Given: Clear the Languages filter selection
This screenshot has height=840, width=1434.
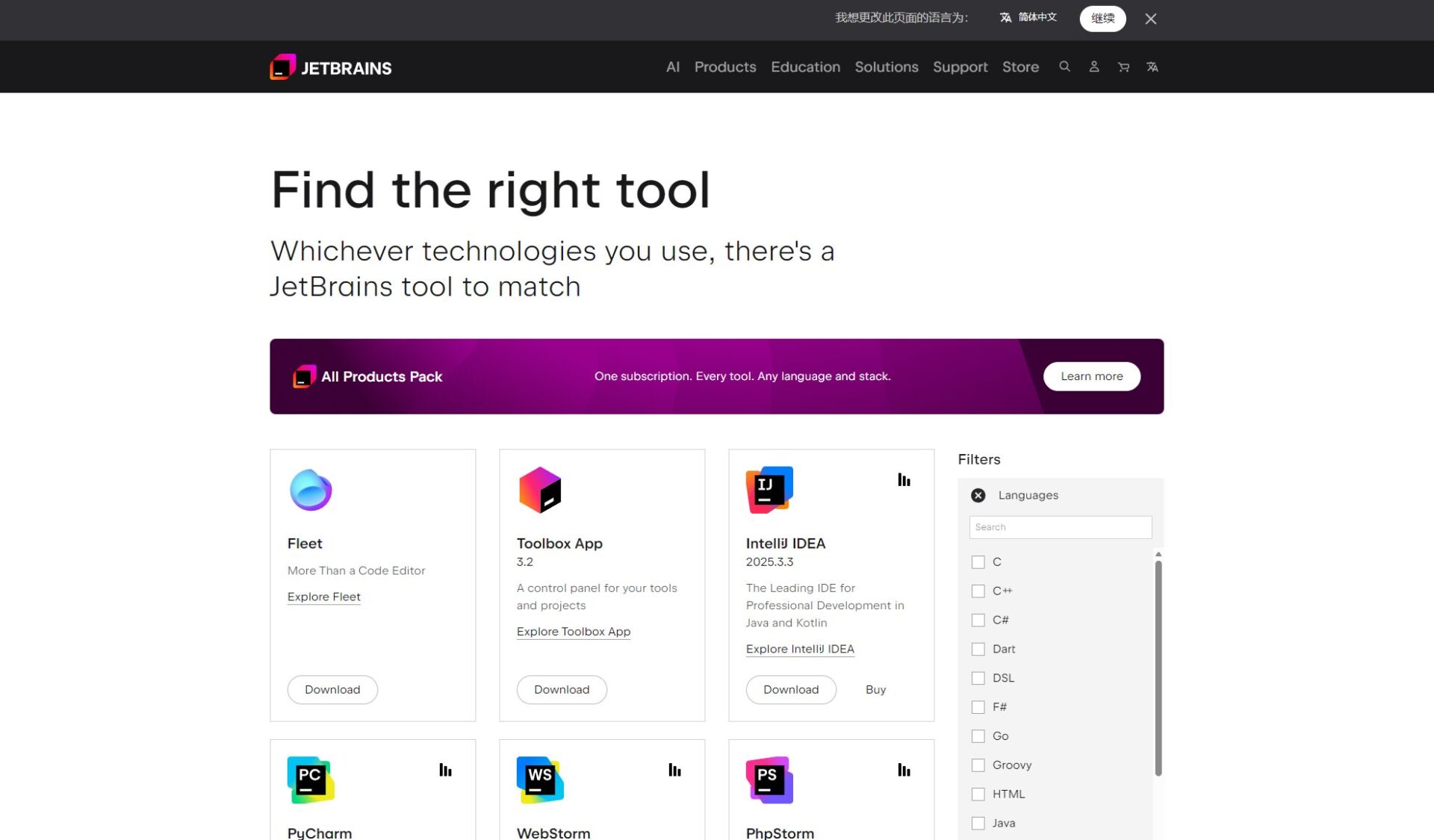Looking at the screenshot, I should pyautogui.click(x=977, y=495).
